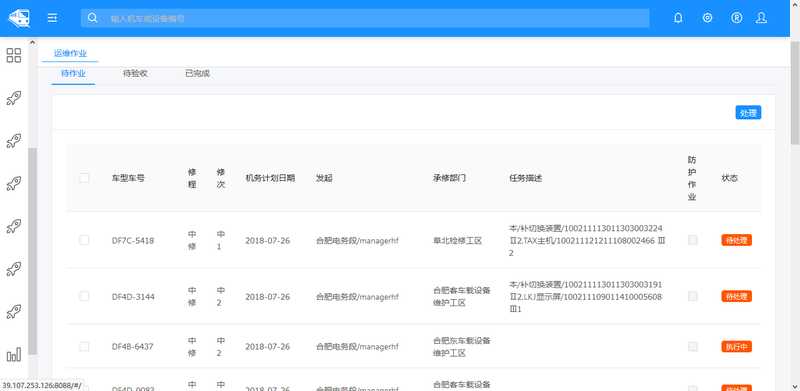Click the 状态 column header
Viewport: 800px width, 391px height.
pyautogui.click(x=730, y=178)
